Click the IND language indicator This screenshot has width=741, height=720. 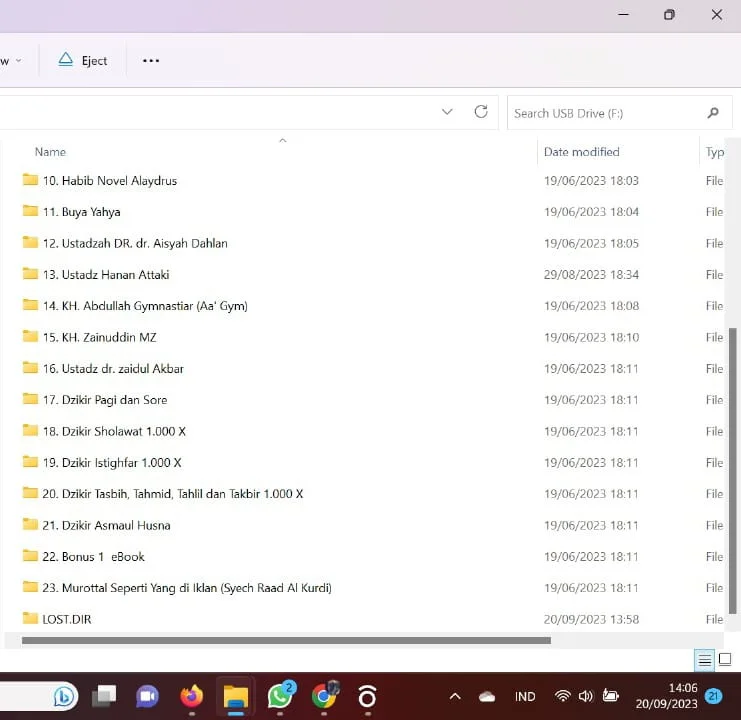click(x=525, y=697)
